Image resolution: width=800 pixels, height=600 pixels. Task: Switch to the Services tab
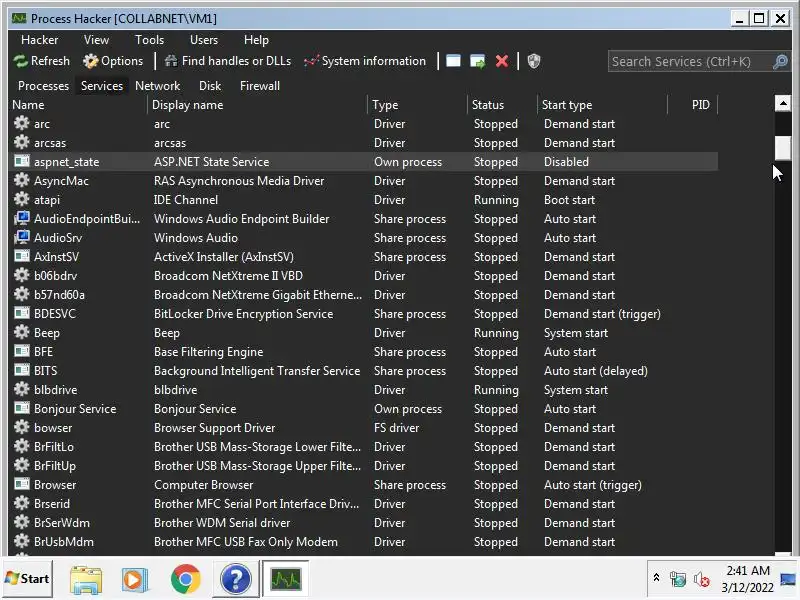102,86
